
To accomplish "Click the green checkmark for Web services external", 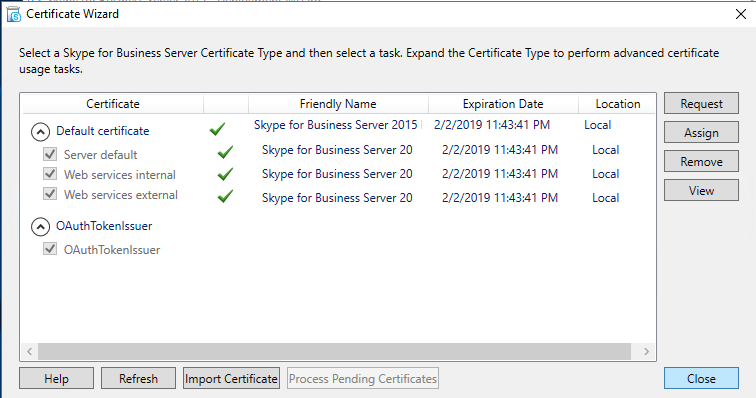I will [225, 196].
